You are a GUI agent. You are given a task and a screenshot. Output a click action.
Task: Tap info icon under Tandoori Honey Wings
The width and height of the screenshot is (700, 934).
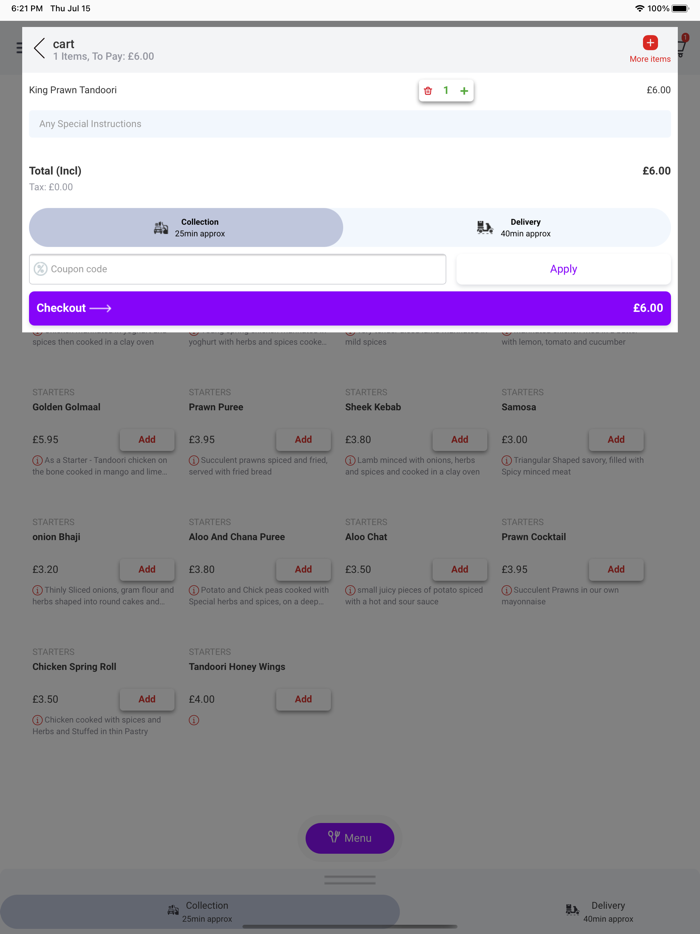(x=194, y=720)
